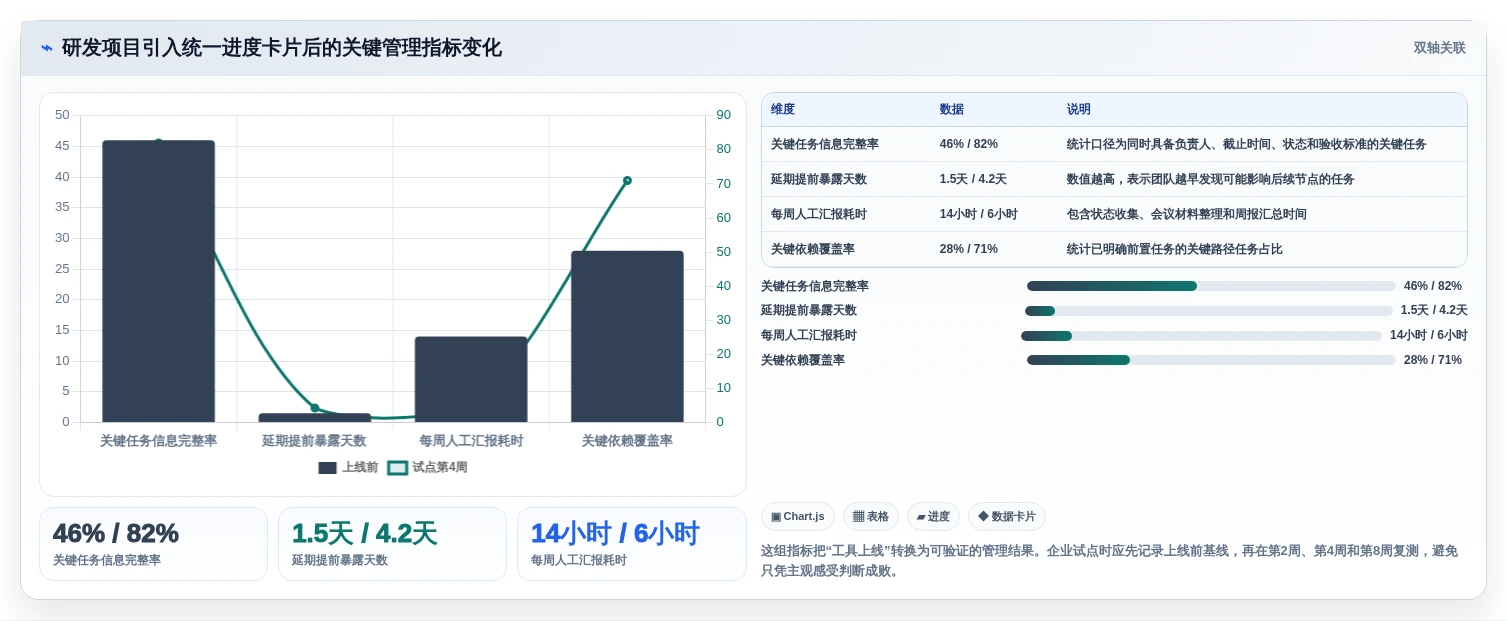Image resolution: width=1507 pixels, height=621 pixels.
Task: Click the 关键任务信息完整率 table row label
Action: pos(825,144)
